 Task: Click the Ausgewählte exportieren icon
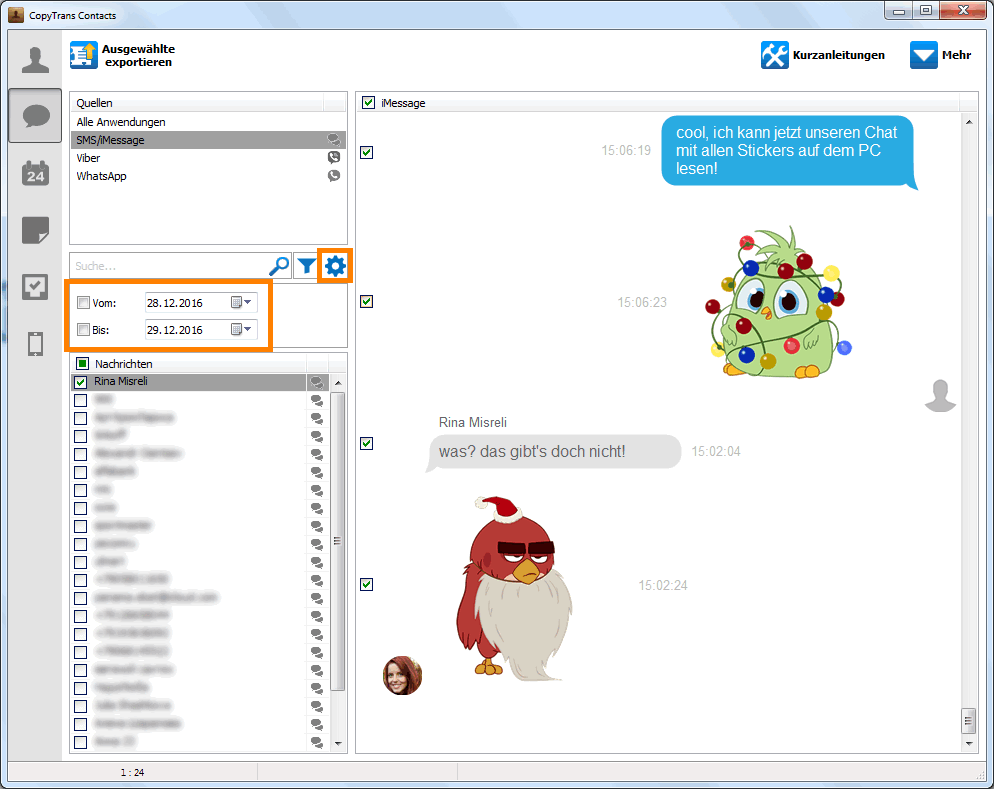[84, 55]
